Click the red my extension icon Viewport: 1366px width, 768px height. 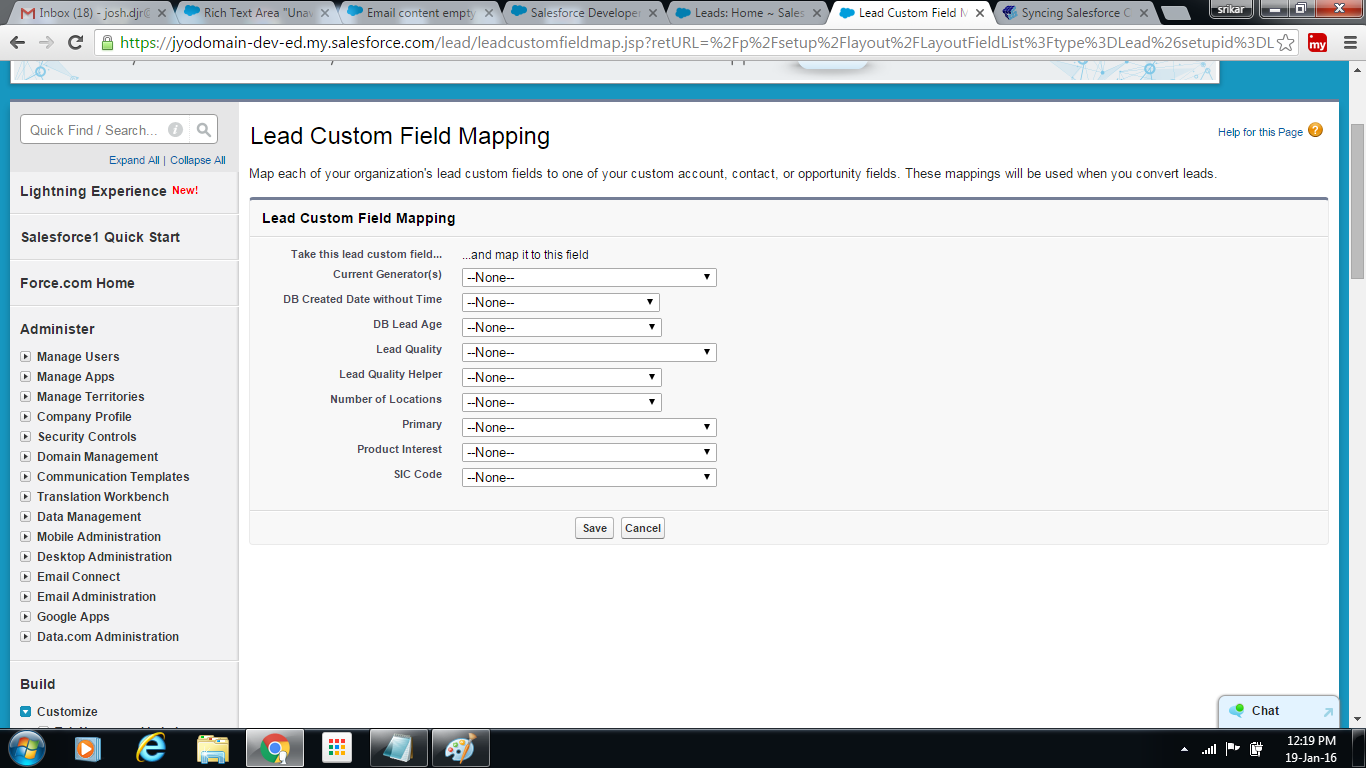pos(1317,43)
